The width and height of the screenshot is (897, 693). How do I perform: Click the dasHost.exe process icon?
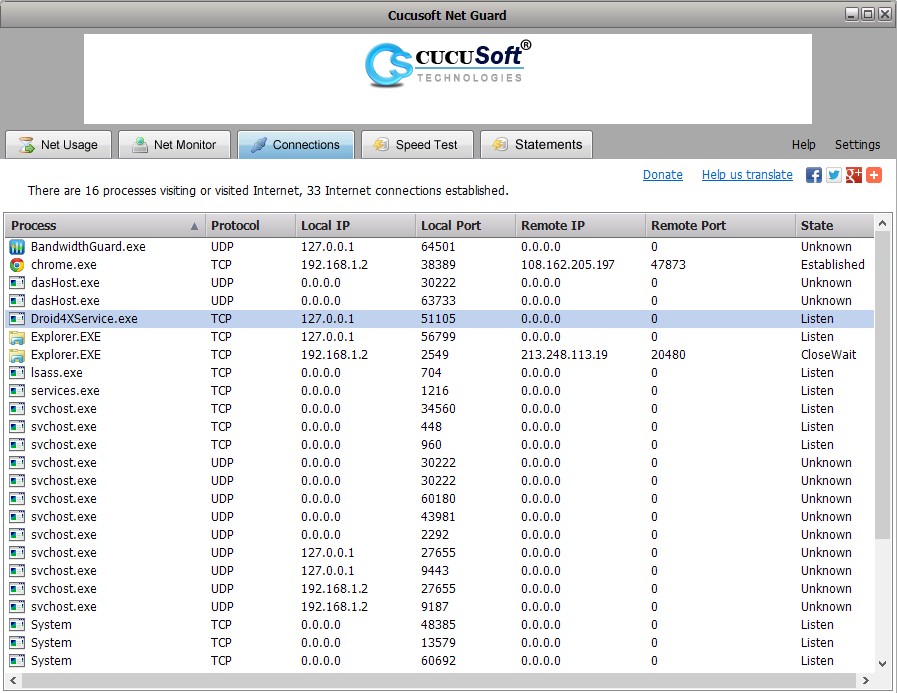coord(15,283)
